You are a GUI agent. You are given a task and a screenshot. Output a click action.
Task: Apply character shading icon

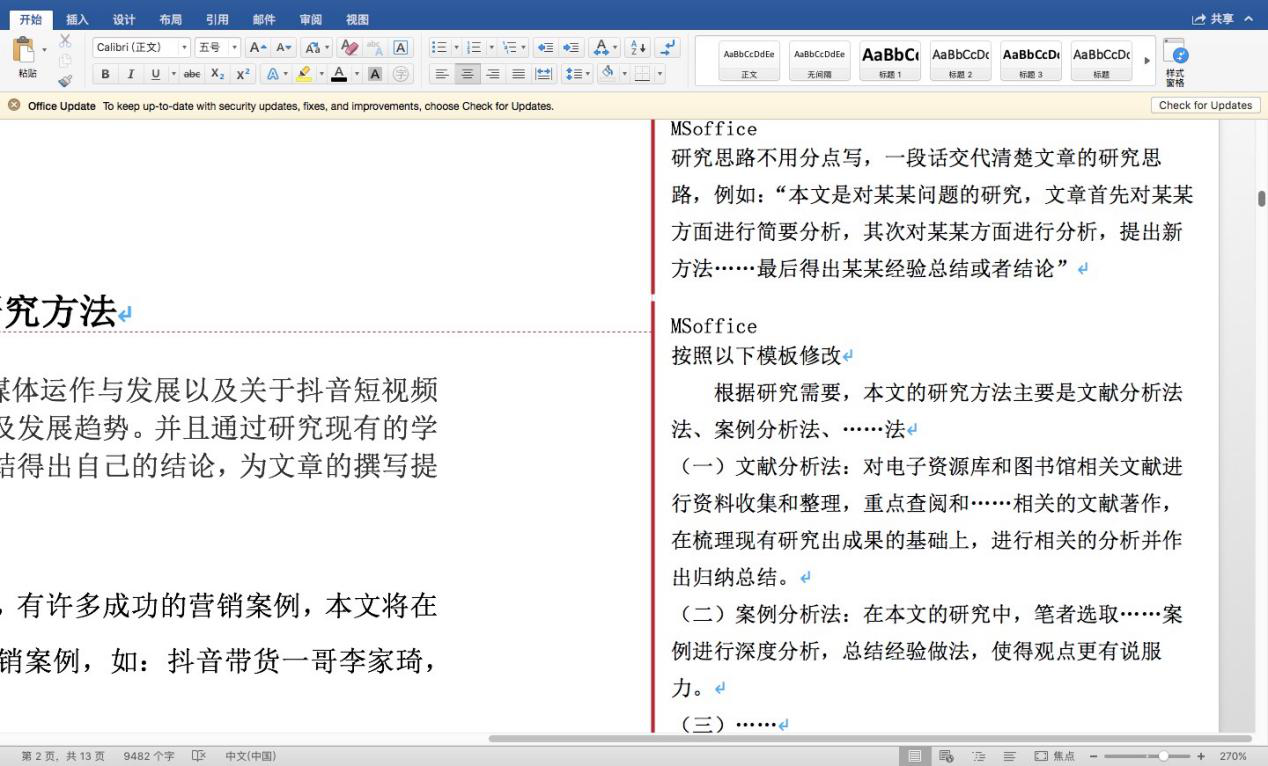coord(375,74)
